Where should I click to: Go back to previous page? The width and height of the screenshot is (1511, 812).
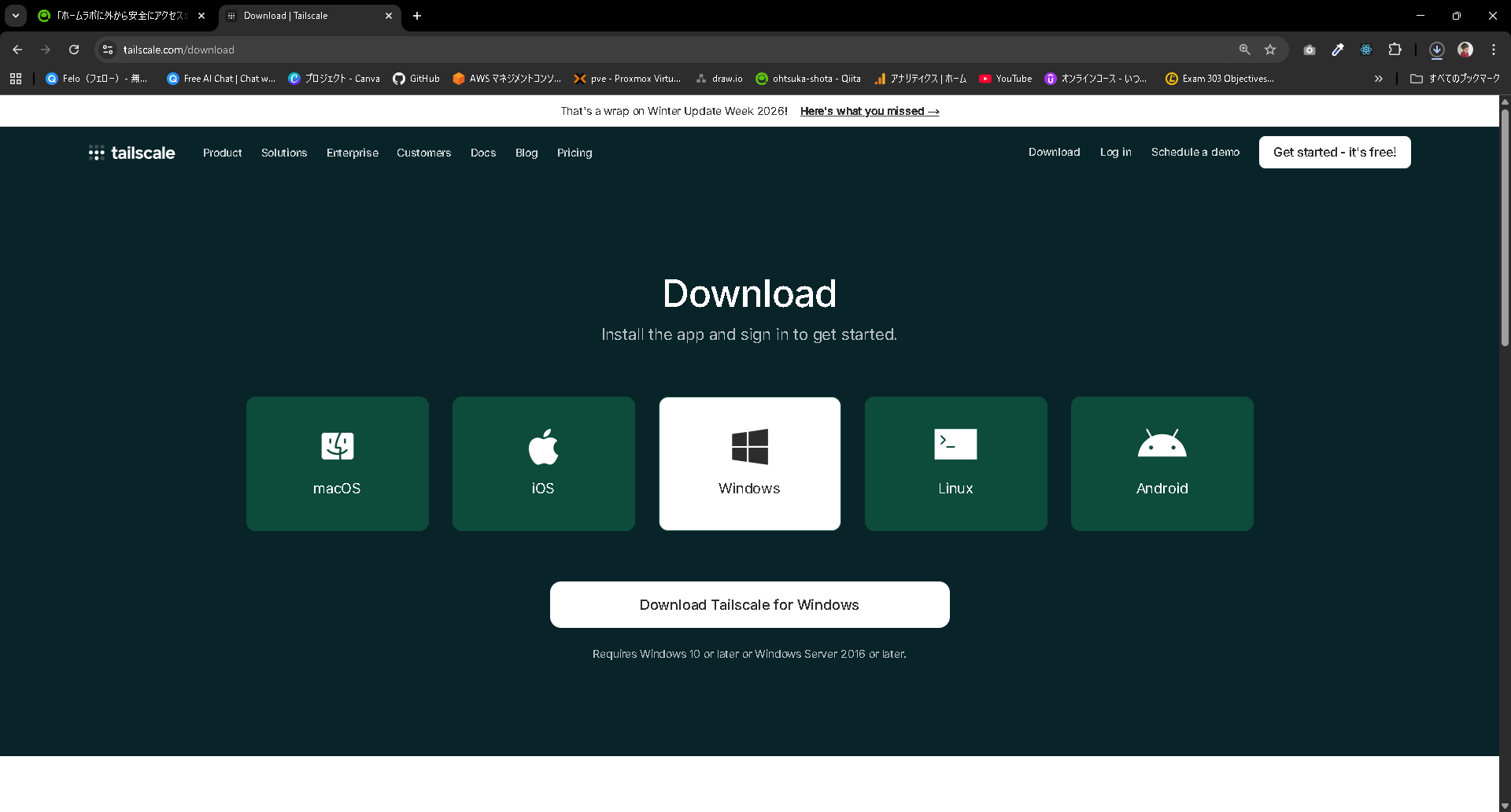tap(17, 50)
